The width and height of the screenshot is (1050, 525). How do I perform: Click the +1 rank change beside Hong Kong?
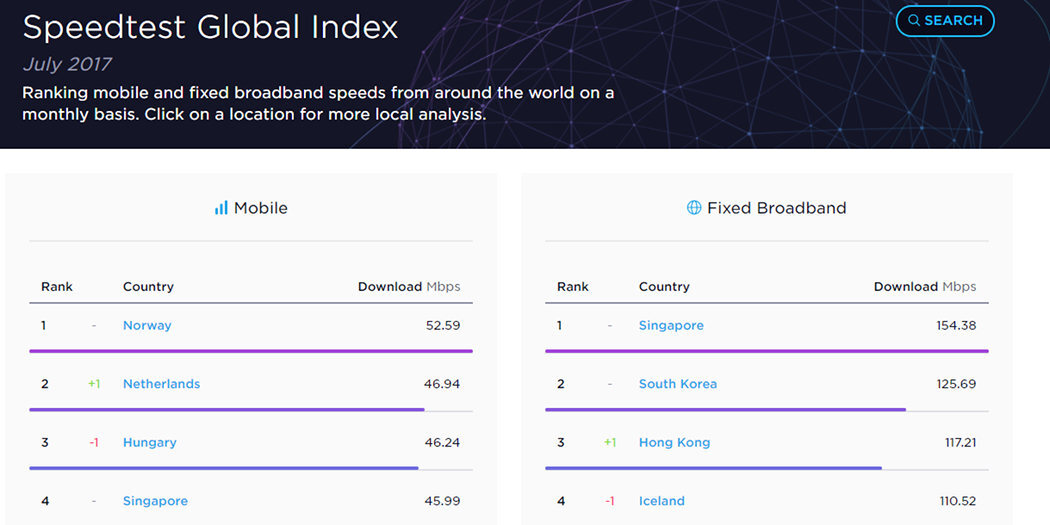(x=609, y=443)
